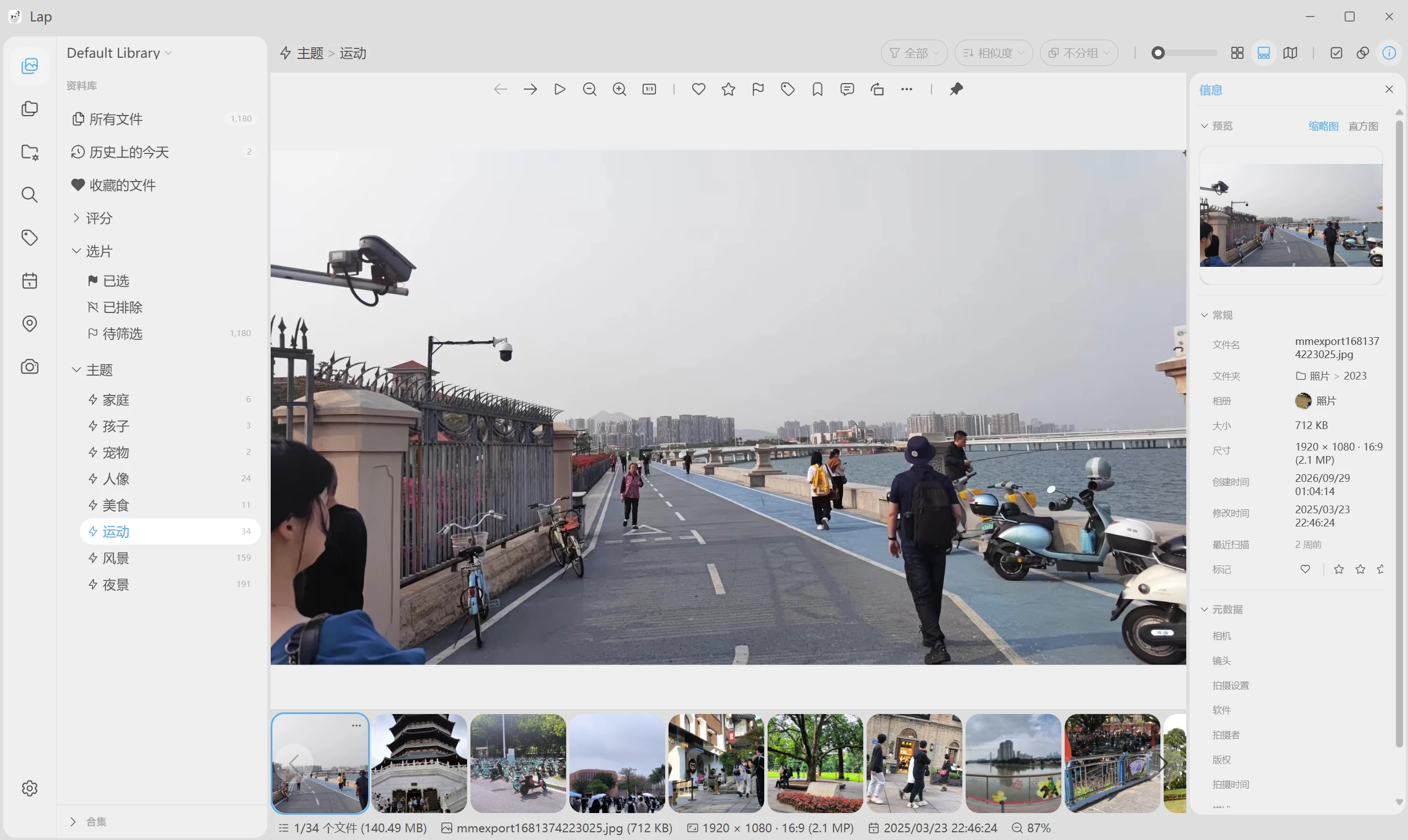
Task: Expand the 评分 tree section
Action: [76, 218]
